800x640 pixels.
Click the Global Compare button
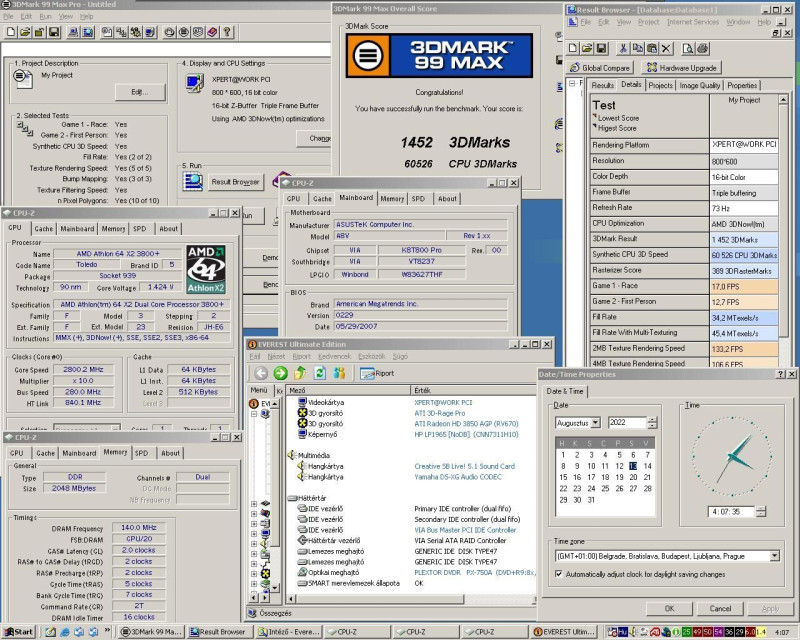(600, 67)
